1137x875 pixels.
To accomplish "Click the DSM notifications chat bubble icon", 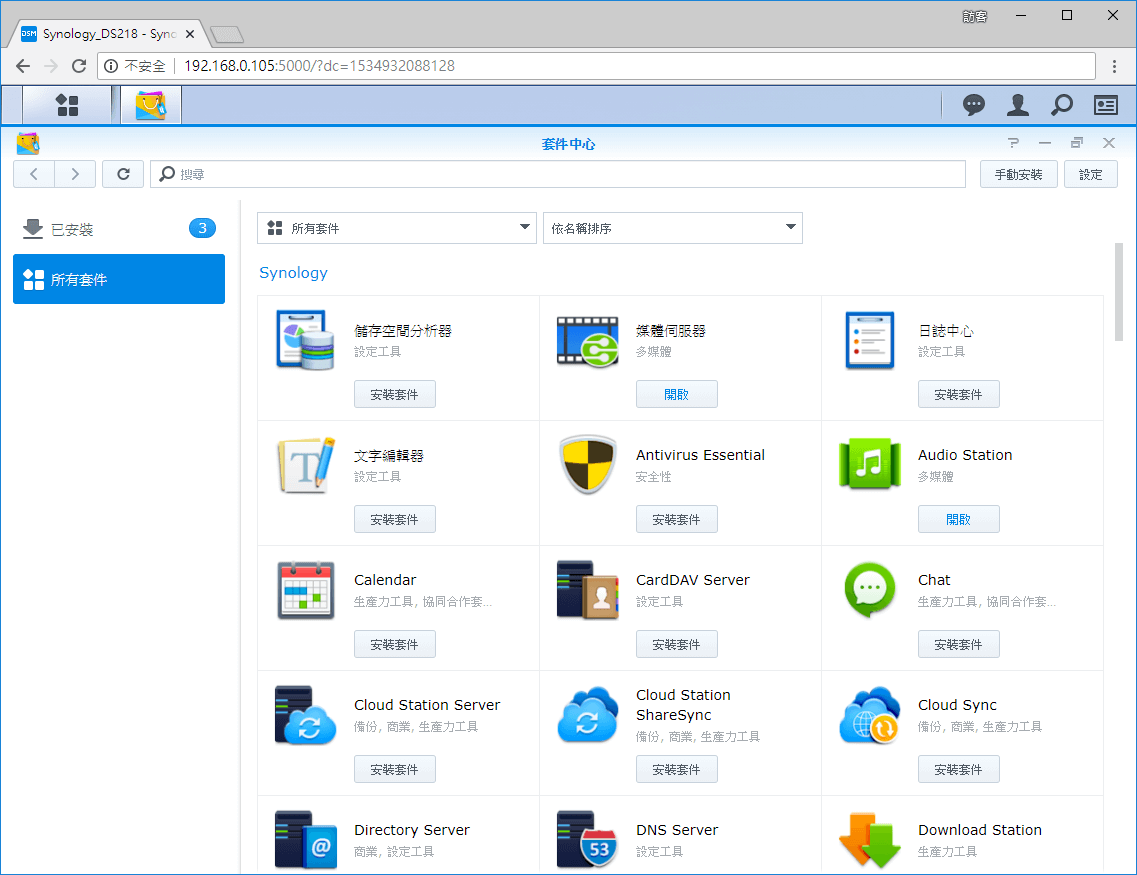I will pyautogui.click(x=973, y=105).
